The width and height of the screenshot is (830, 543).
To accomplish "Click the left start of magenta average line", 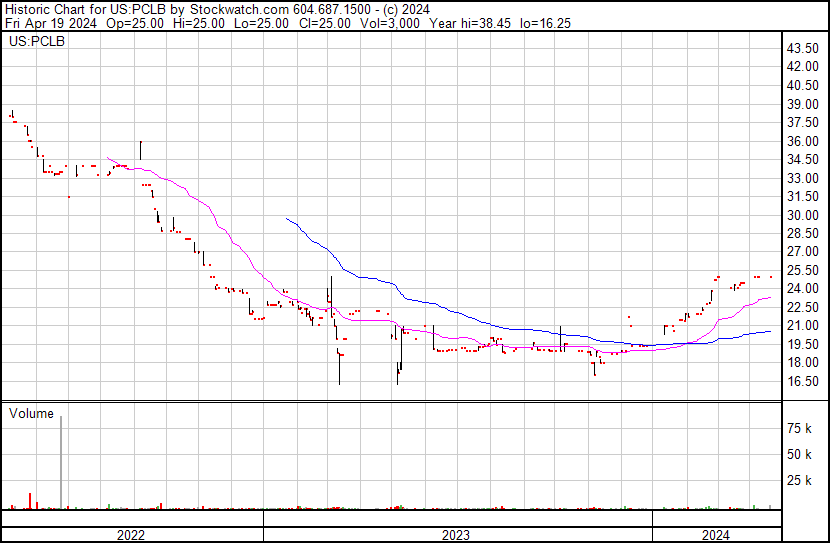I will 107,158.
